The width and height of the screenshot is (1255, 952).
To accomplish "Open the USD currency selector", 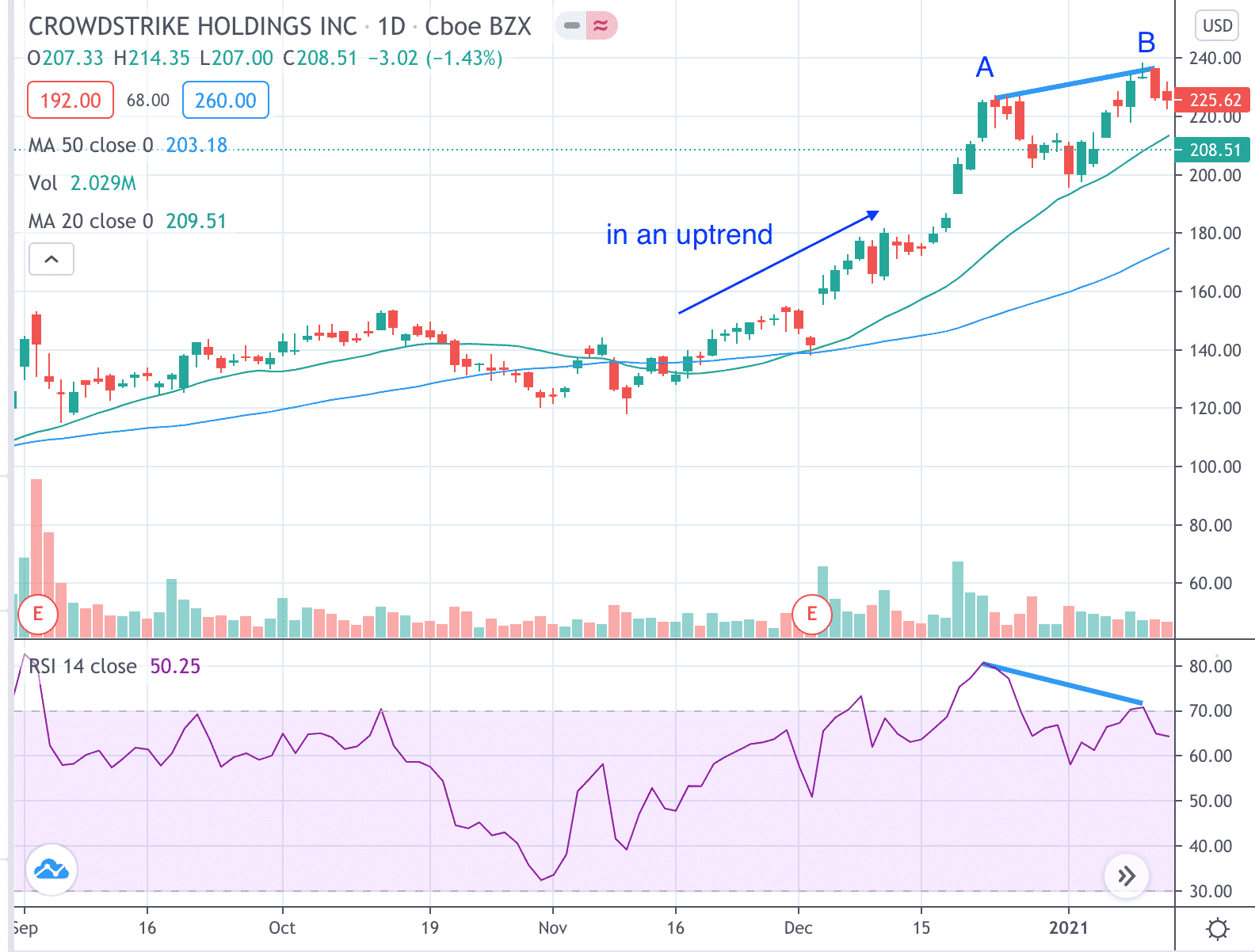I will [x=1217, y=26].
